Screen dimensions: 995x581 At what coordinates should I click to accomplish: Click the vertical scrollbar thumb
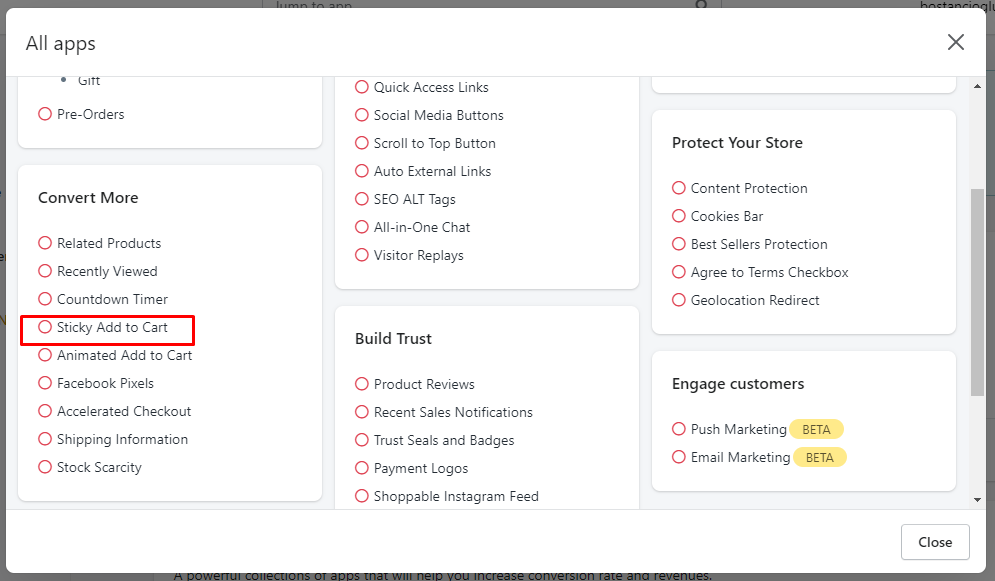click(x=977, y=290)
